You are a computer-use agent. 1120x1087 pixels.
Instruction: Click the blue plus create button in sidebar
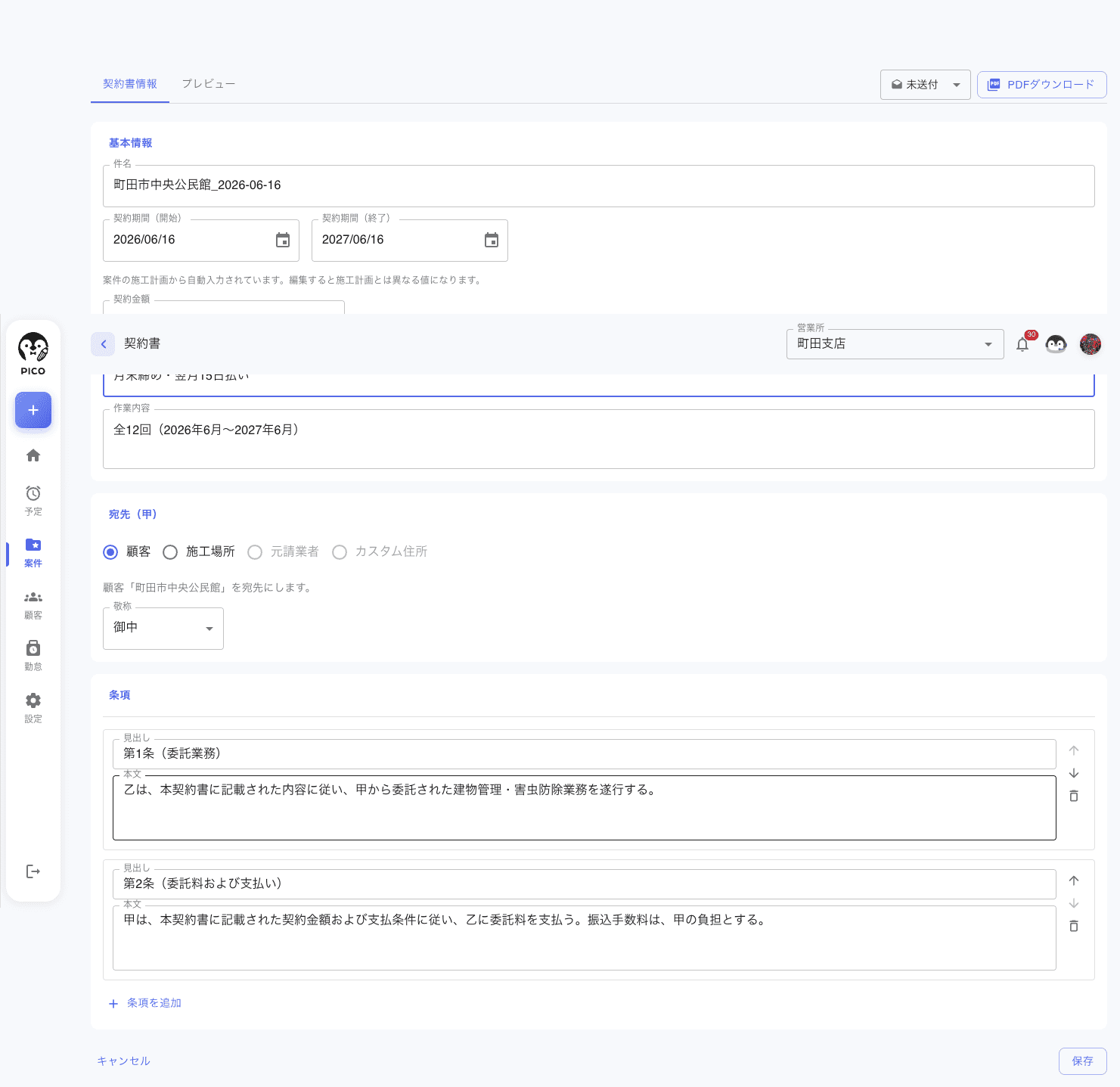coord(33,410)
